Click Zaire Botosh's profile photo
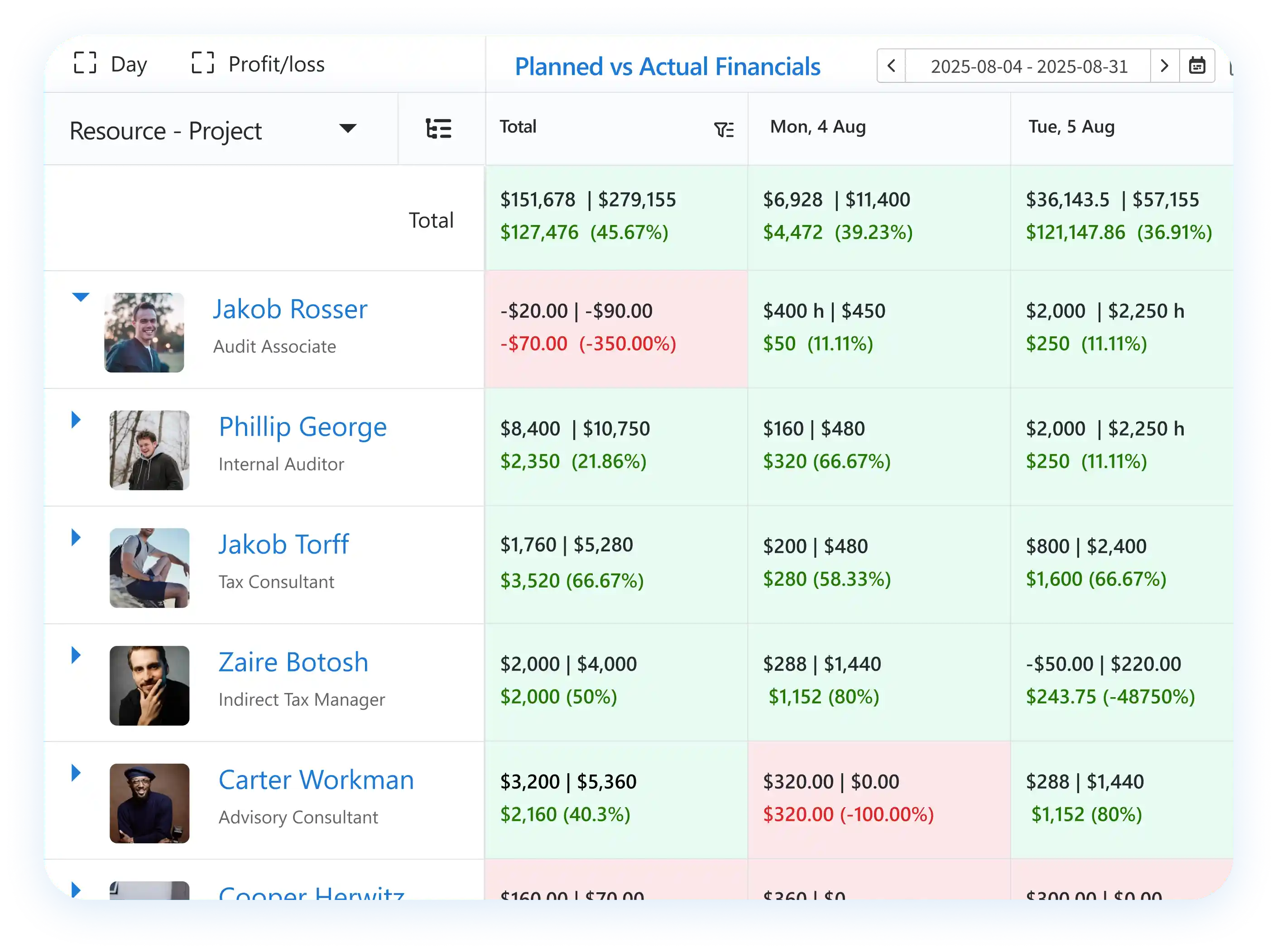1277x952 pixels. point(149,685)
